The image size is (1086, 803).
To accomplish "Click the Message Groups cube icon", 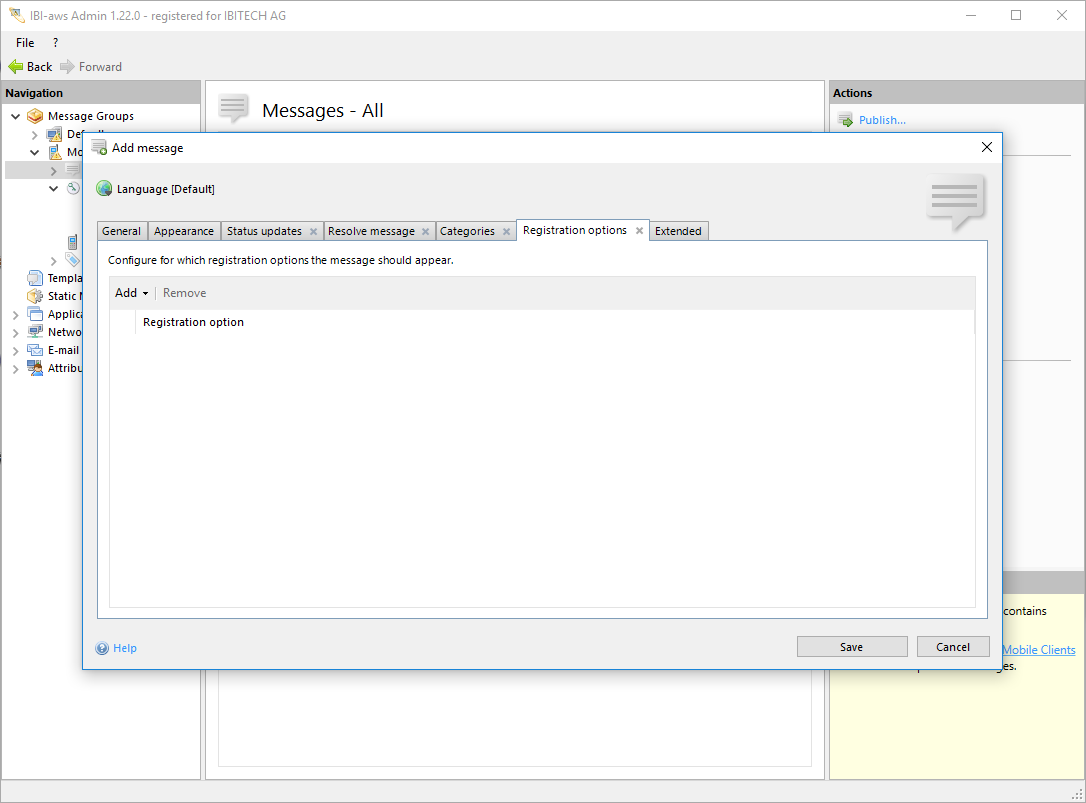I will coord(35,116).
